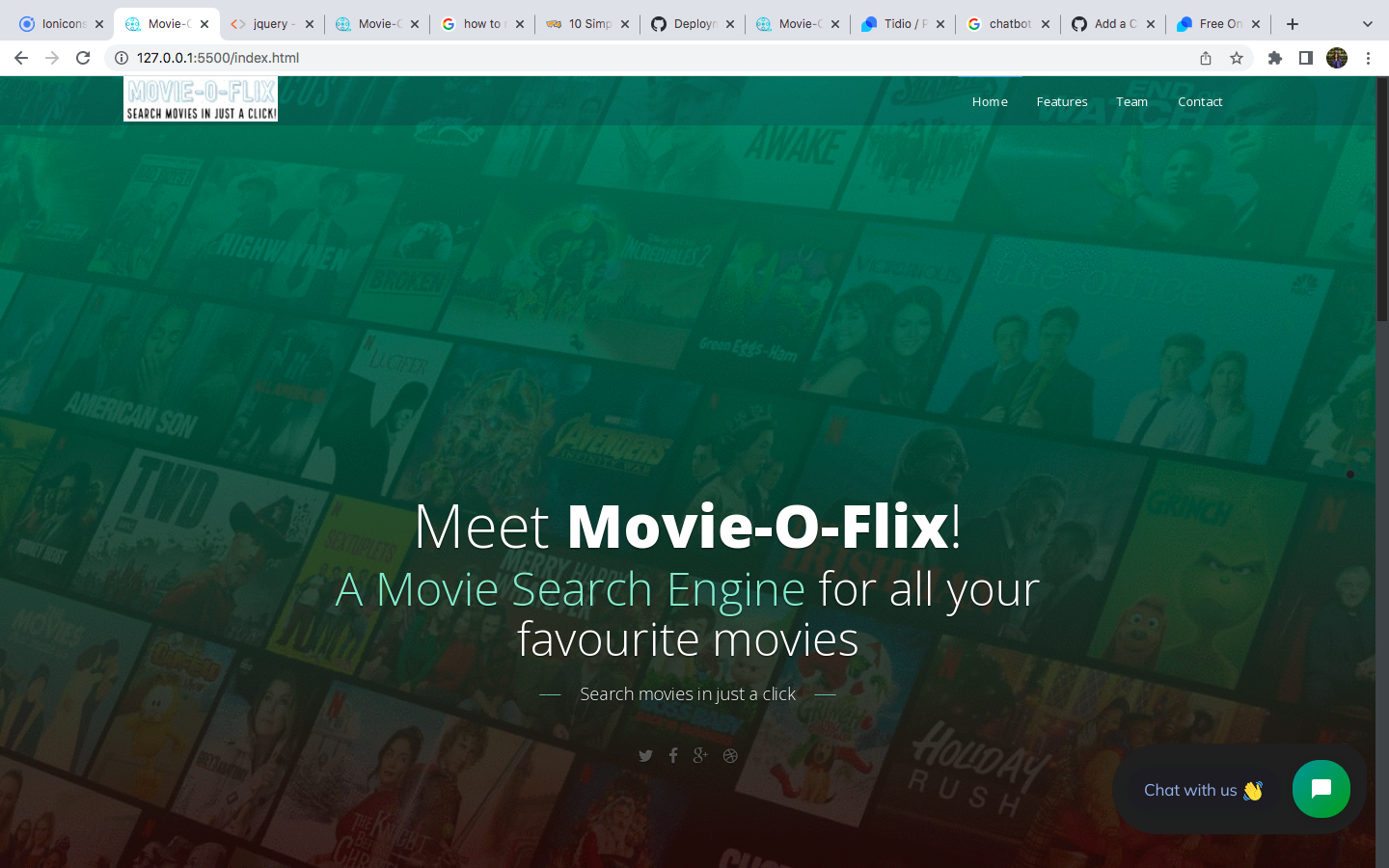Reload the page with the refresh icon
Screen dimensions: 1389x868
[x=82, y=58]
